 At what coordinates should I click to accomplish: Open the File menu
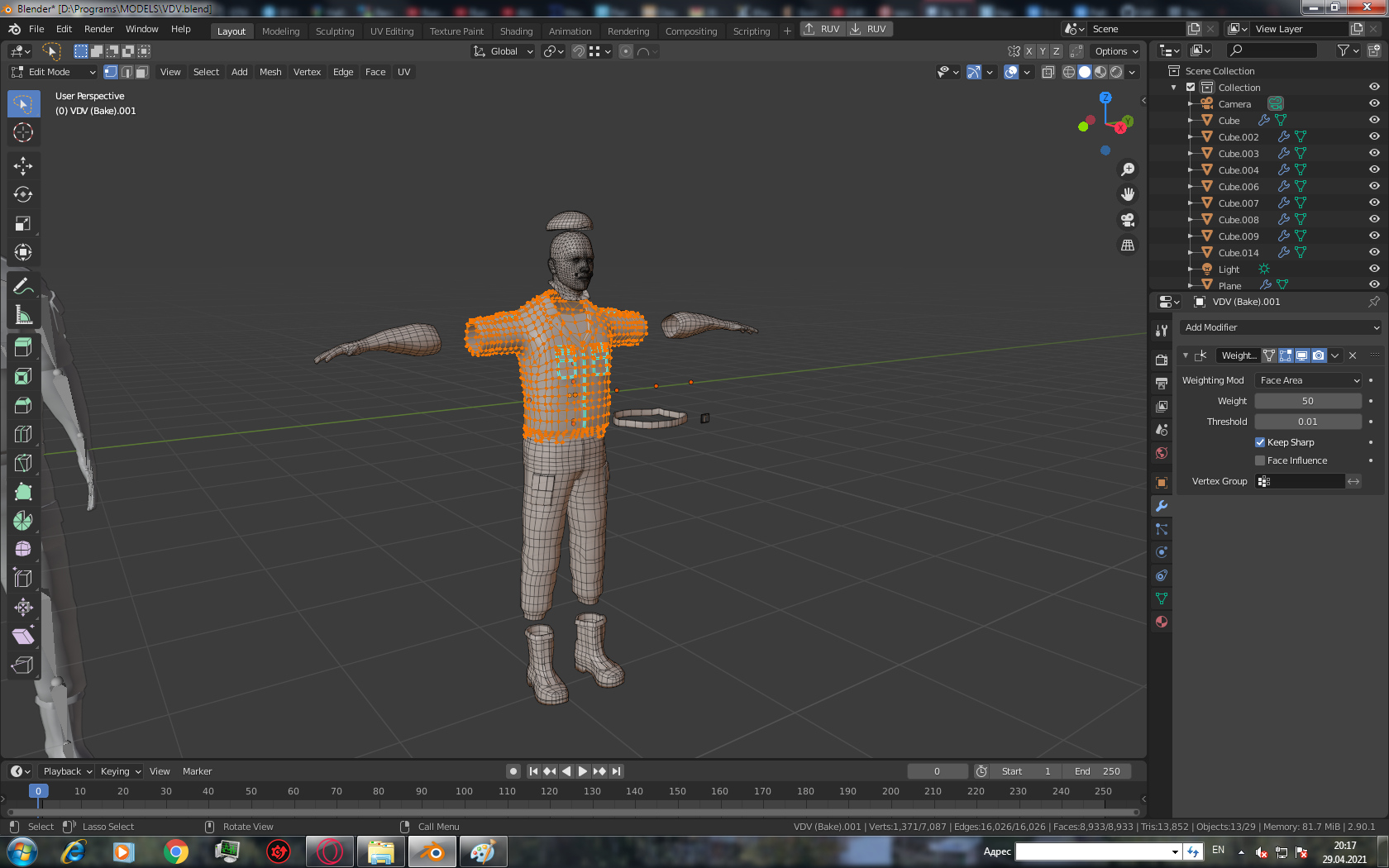[36, 29]
